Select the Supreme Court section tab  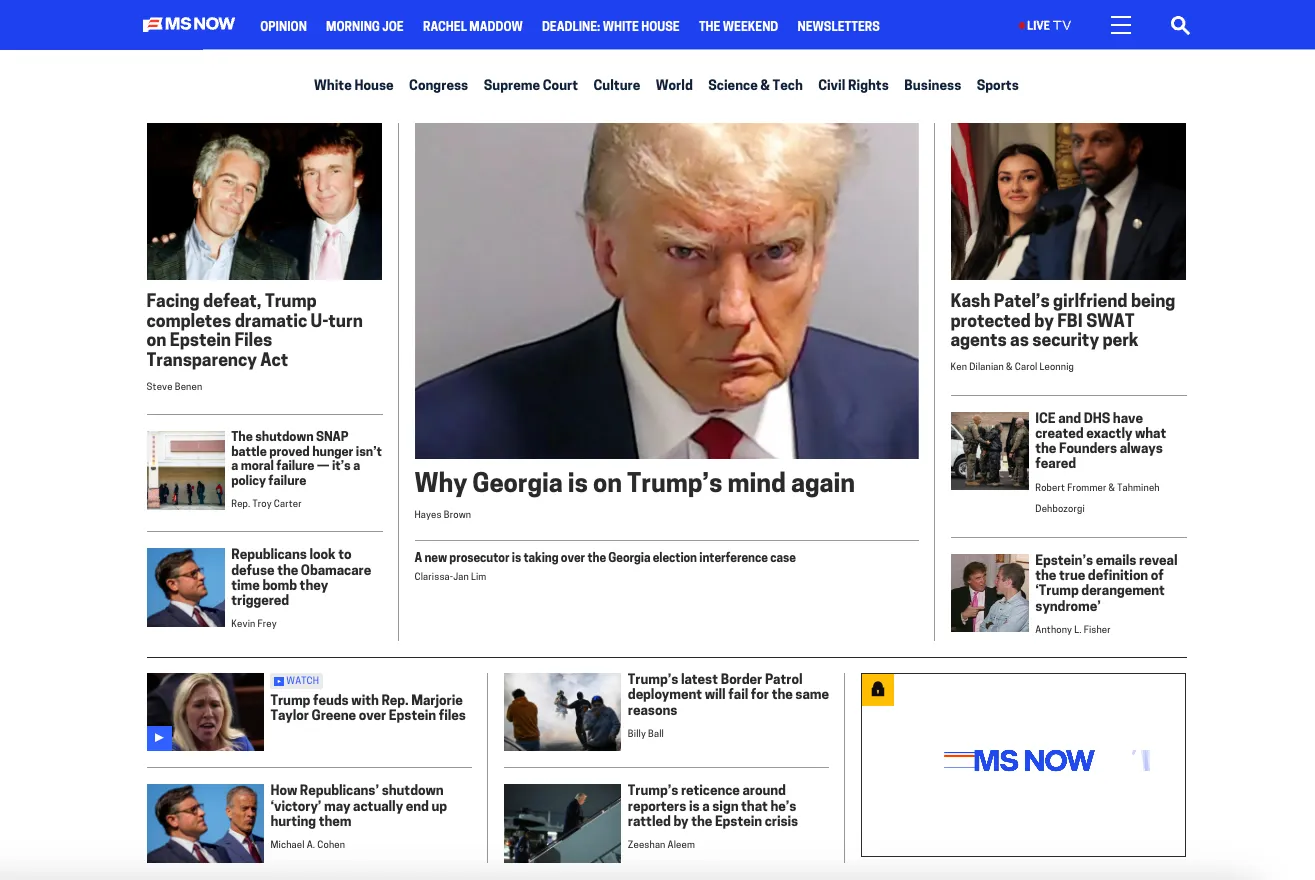(530, 85)
